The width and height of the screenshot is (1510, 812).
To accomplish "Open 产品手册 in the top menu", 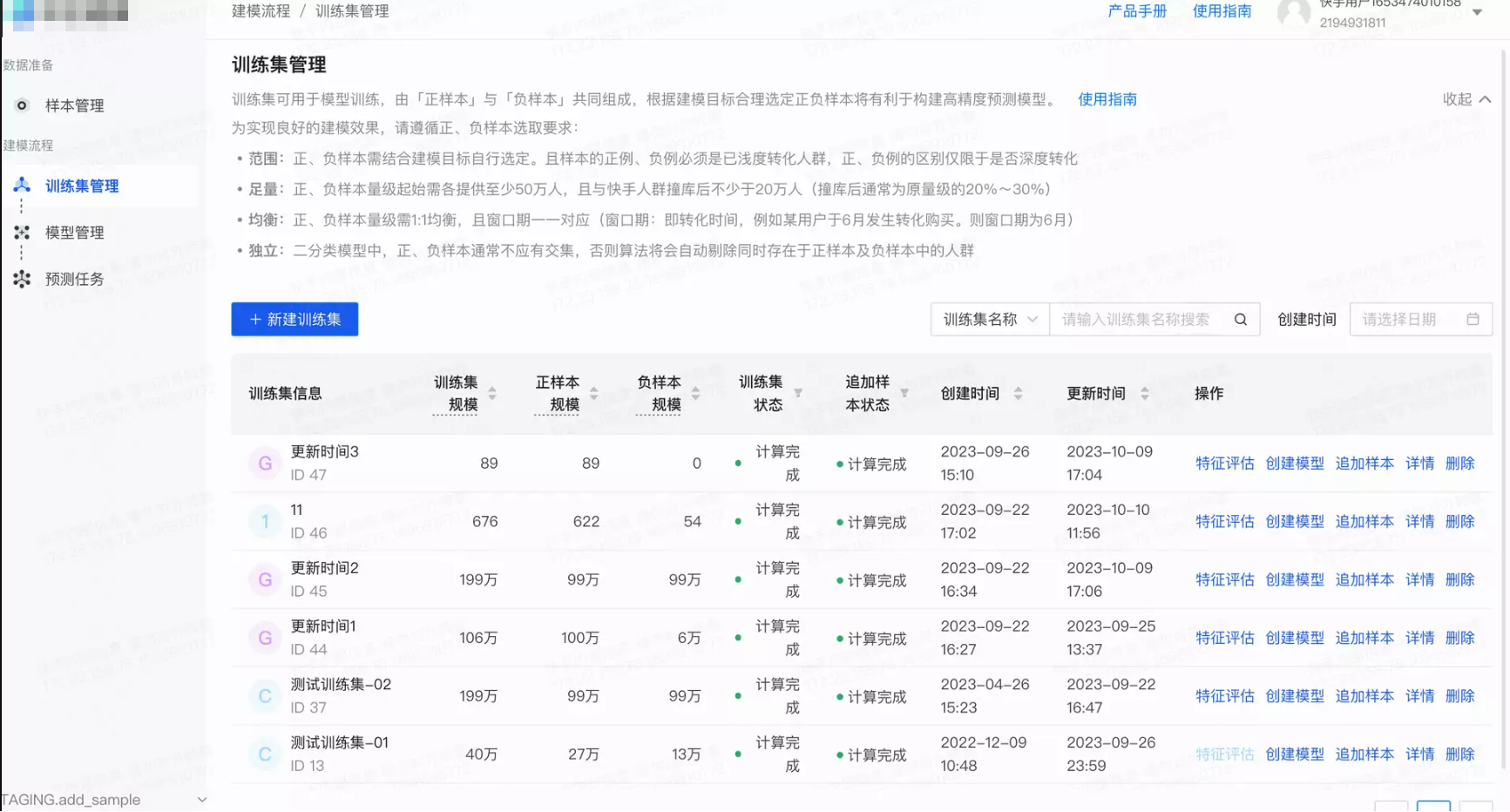I will click(x=1136, y=11).
